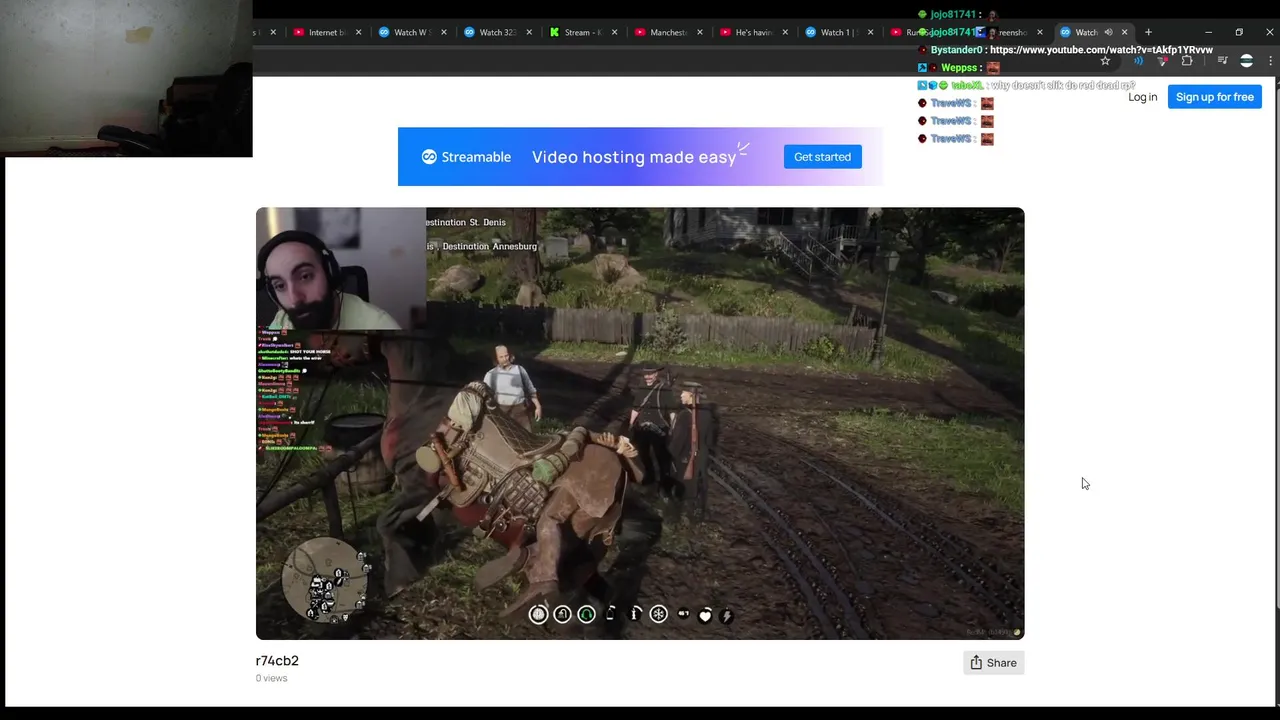Click the Share button below video
Screen dimensions: 1280x720
pos(993,663)
